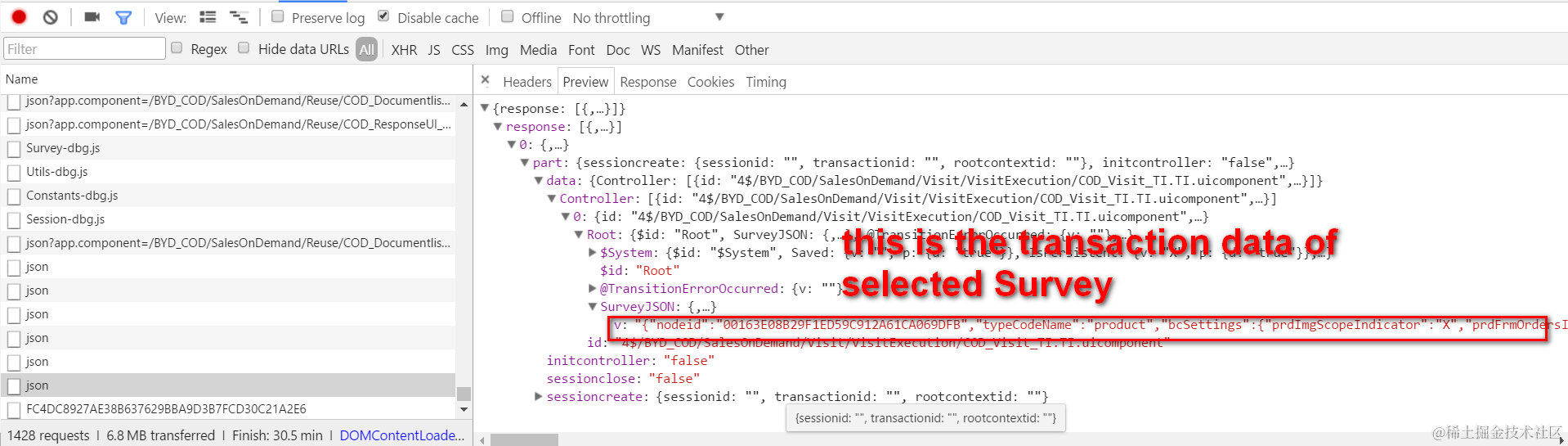This screenshot has width=1568, height=446.
Task: Select request FC4DC8927AE38B637629BBA9D3B7FCD30C21A2E6
Action: 229,409
